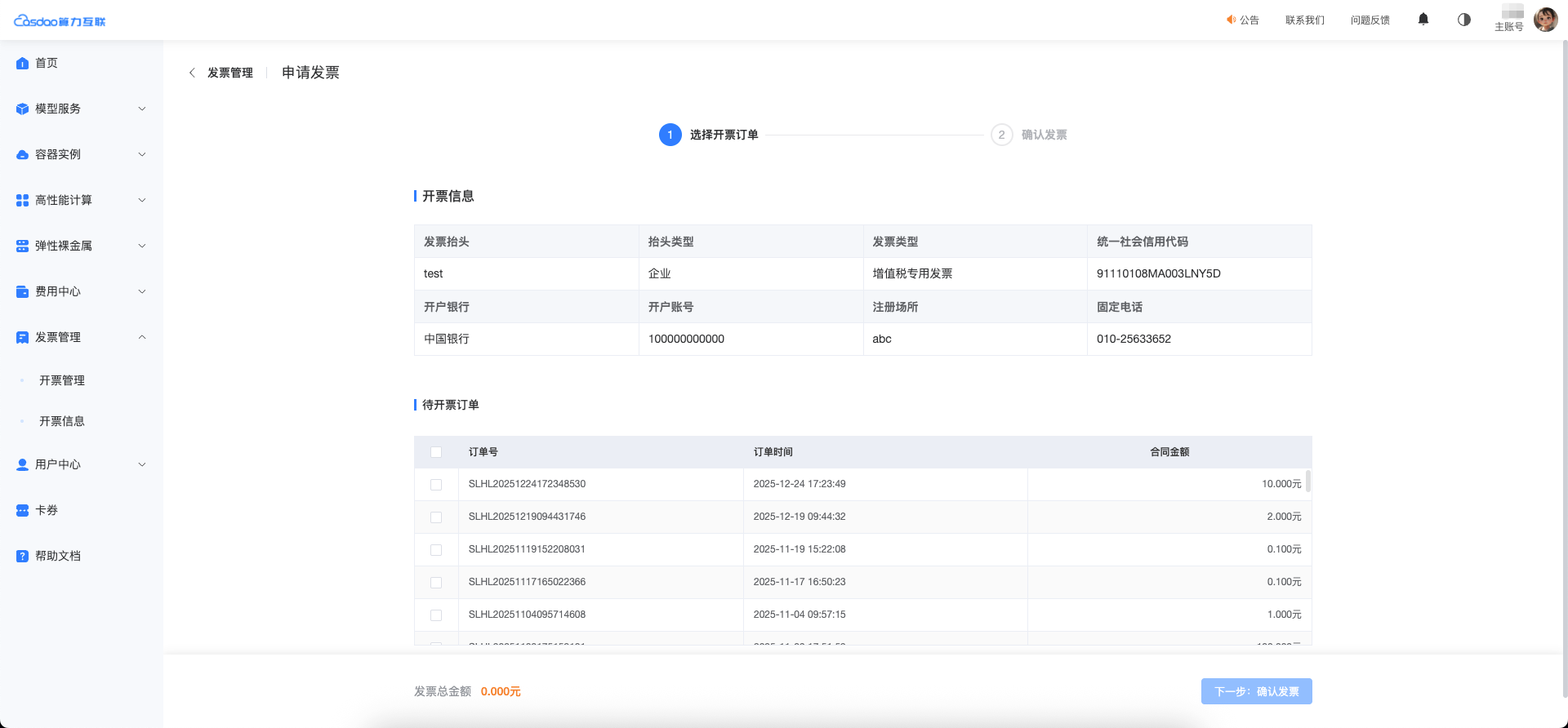1568x728 pixels.
Task: Expand the 弹性裸金属 menu chevron
Action: pos(142,246)
